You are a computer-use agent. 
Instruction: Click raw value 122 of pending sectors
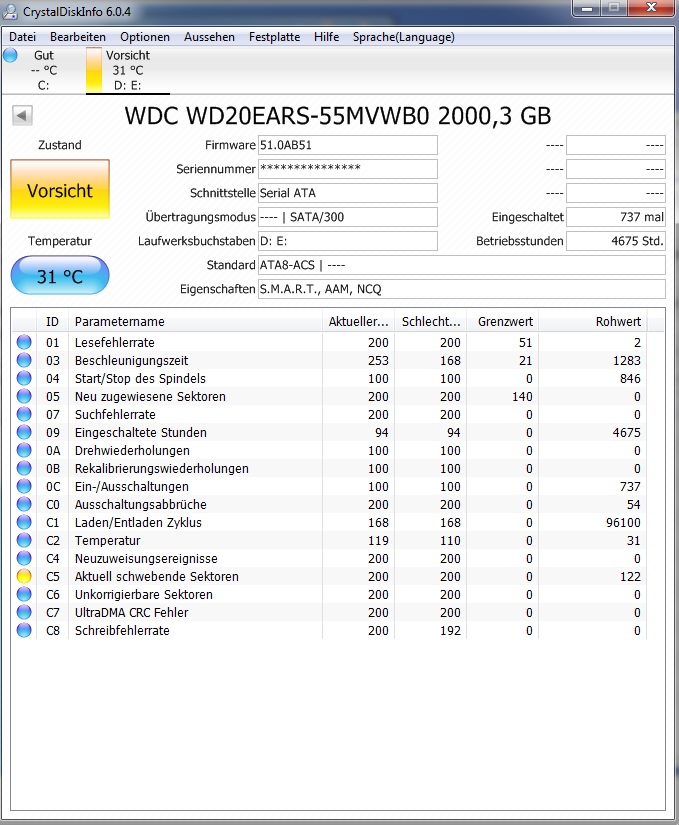630,577
